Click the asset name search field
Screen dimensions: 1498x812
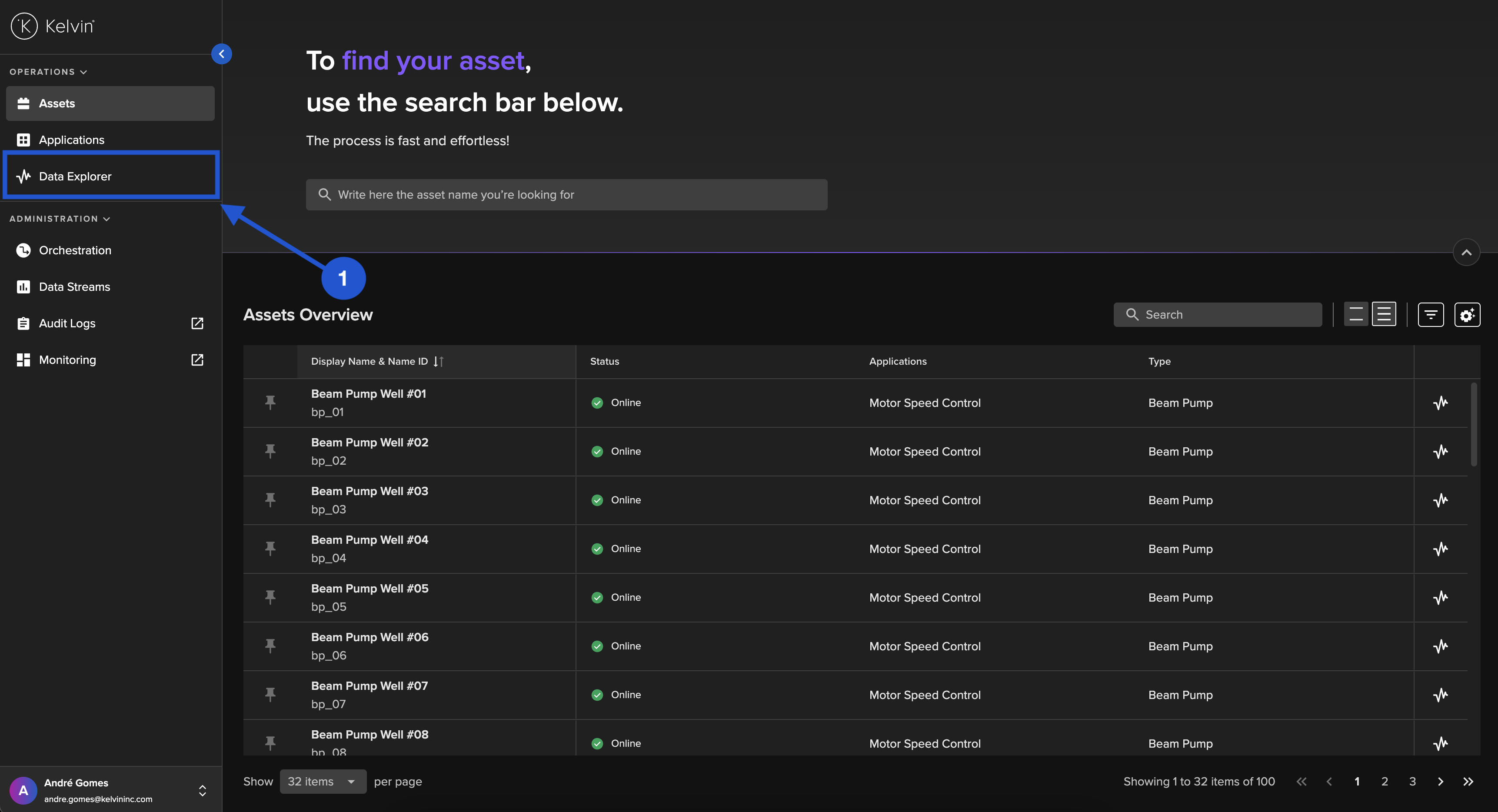point(566,195)
